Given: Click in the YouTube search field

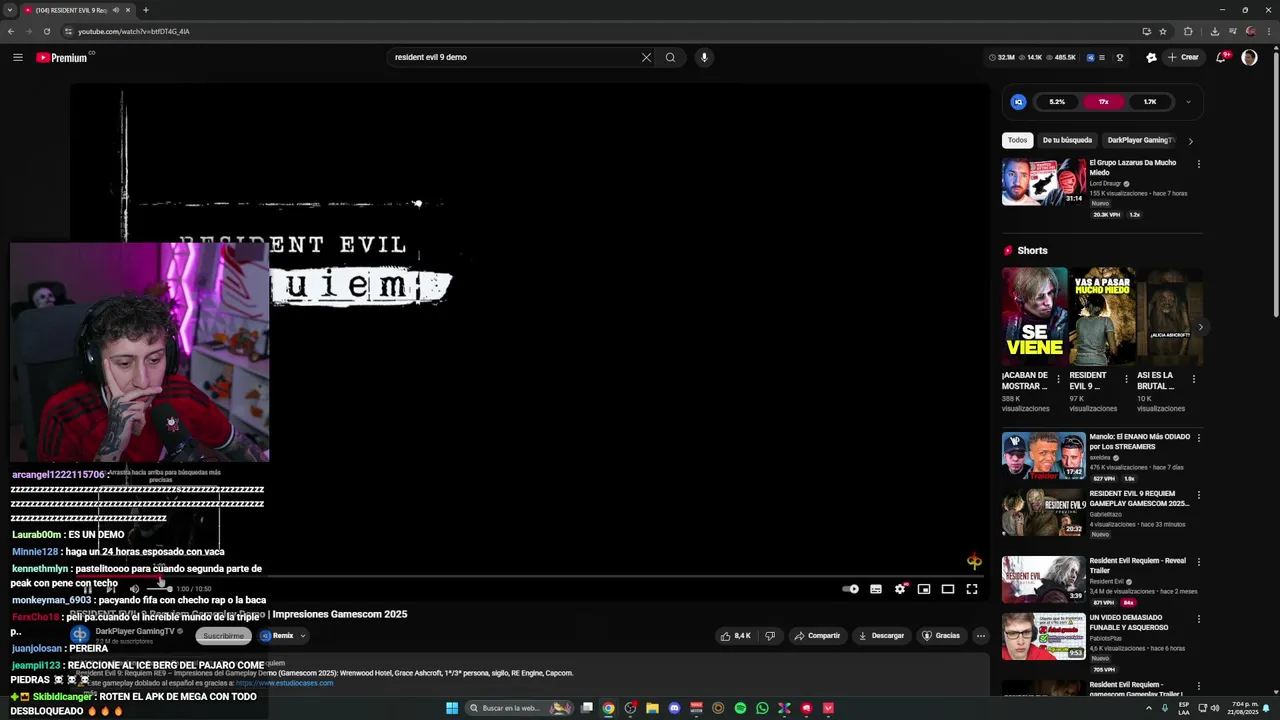Looking at the screenshot, I should [515, 57].
